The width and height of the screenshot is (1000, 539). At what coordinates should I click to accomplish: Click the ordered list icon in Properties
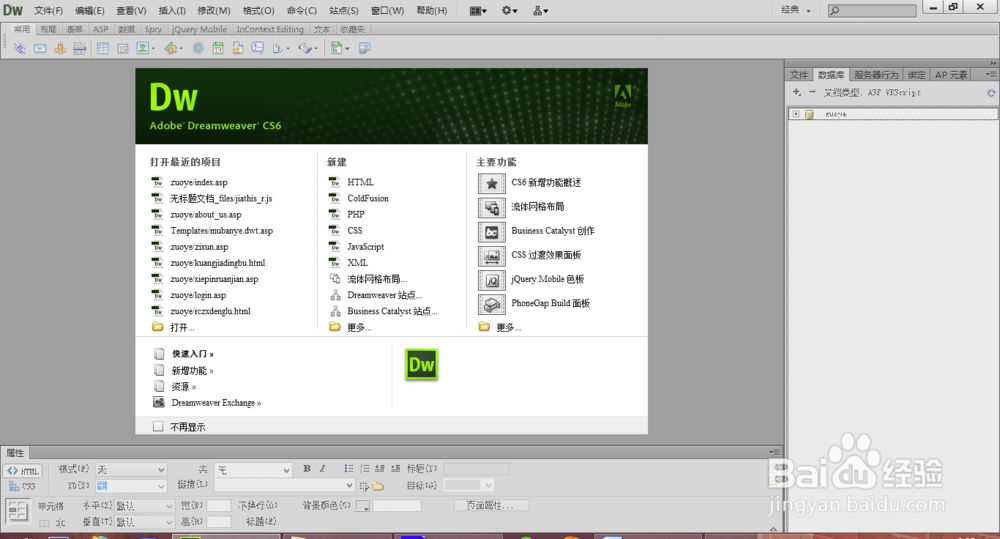point(364,469)
